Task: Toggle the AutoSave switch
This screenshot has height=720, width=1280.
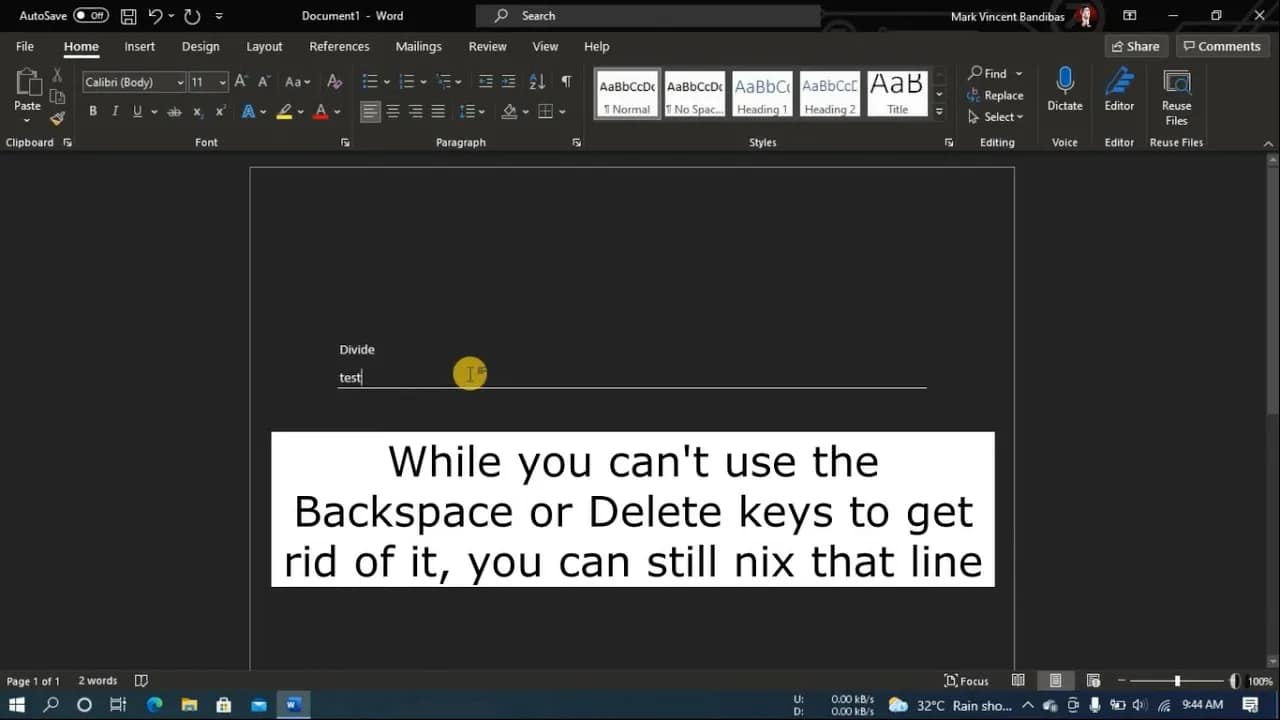Action: (x=91, y=16)
